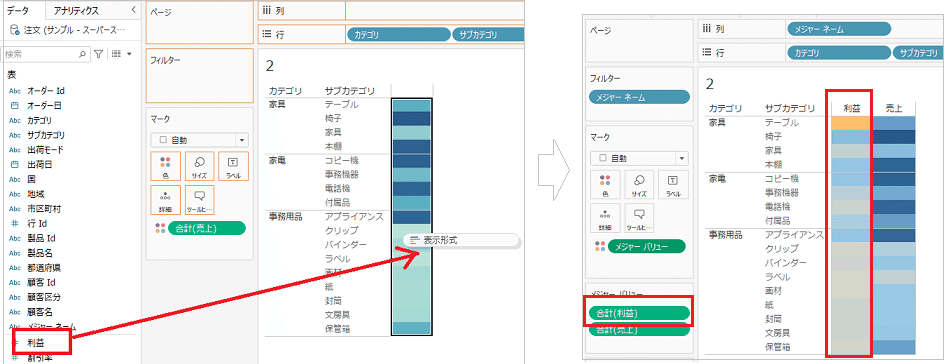Image resolution: width=949 pixels, height=364 pixels.
Task: Select メジャー バリュー pill in right Marks card
Action: tap(646, 247)
